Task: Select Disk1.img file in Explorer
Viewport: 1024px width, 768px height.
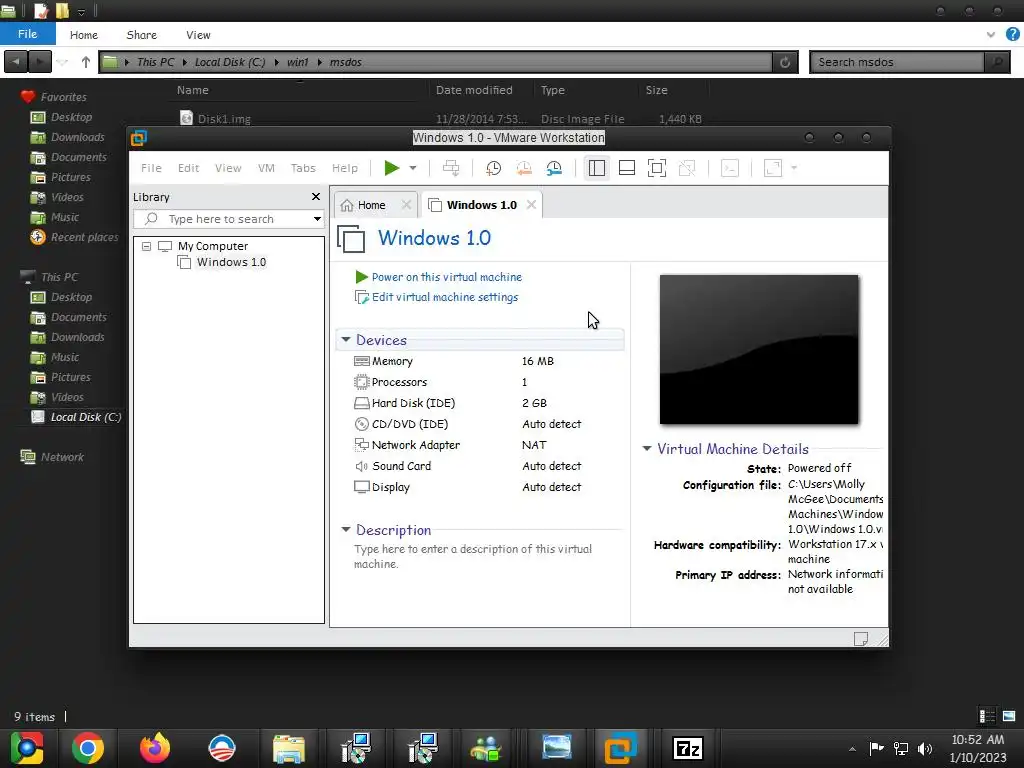Action: (x=224, y=119)
